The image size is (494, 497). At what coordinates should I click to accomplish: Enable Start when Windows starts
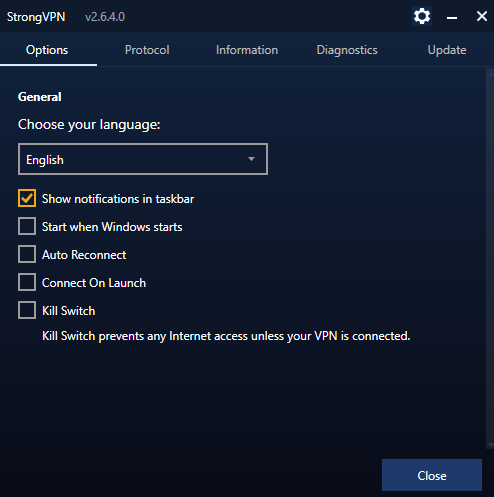point(27,226)
